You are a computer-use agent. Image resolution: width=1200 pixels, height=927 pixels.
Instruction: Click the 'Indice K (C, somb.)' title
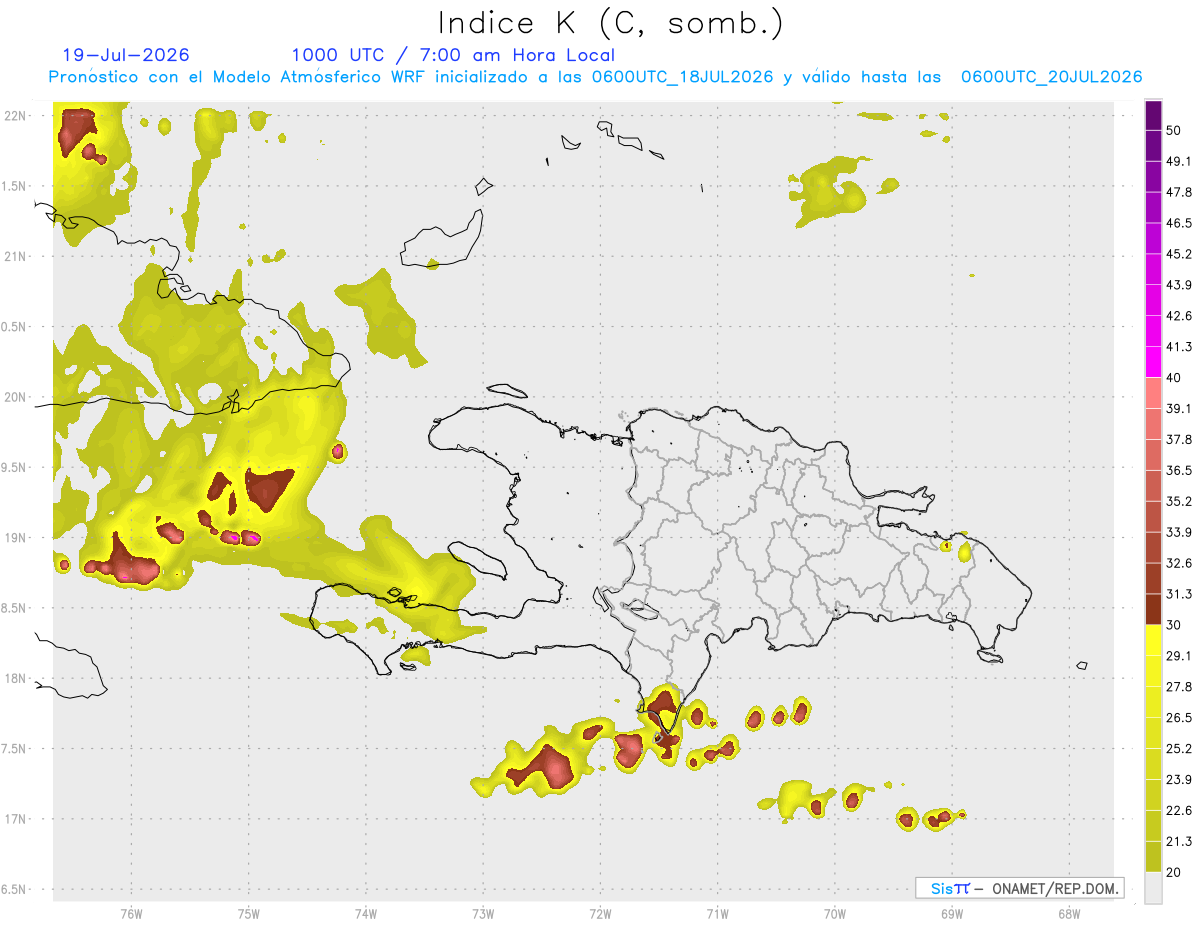coord(611,24)
